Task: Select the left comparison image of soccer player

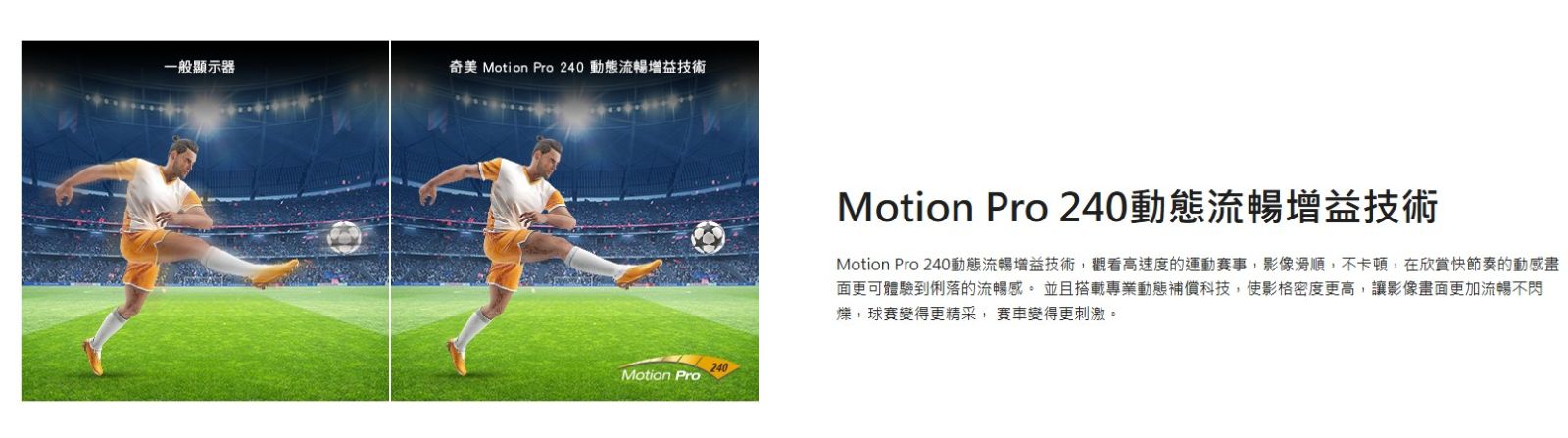Action: coord(205,220)
